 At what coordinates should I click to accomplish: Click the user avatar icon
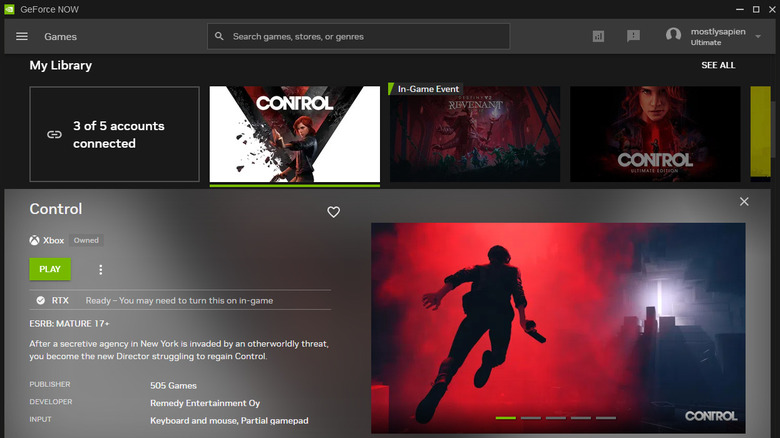(x=673, y=36)
